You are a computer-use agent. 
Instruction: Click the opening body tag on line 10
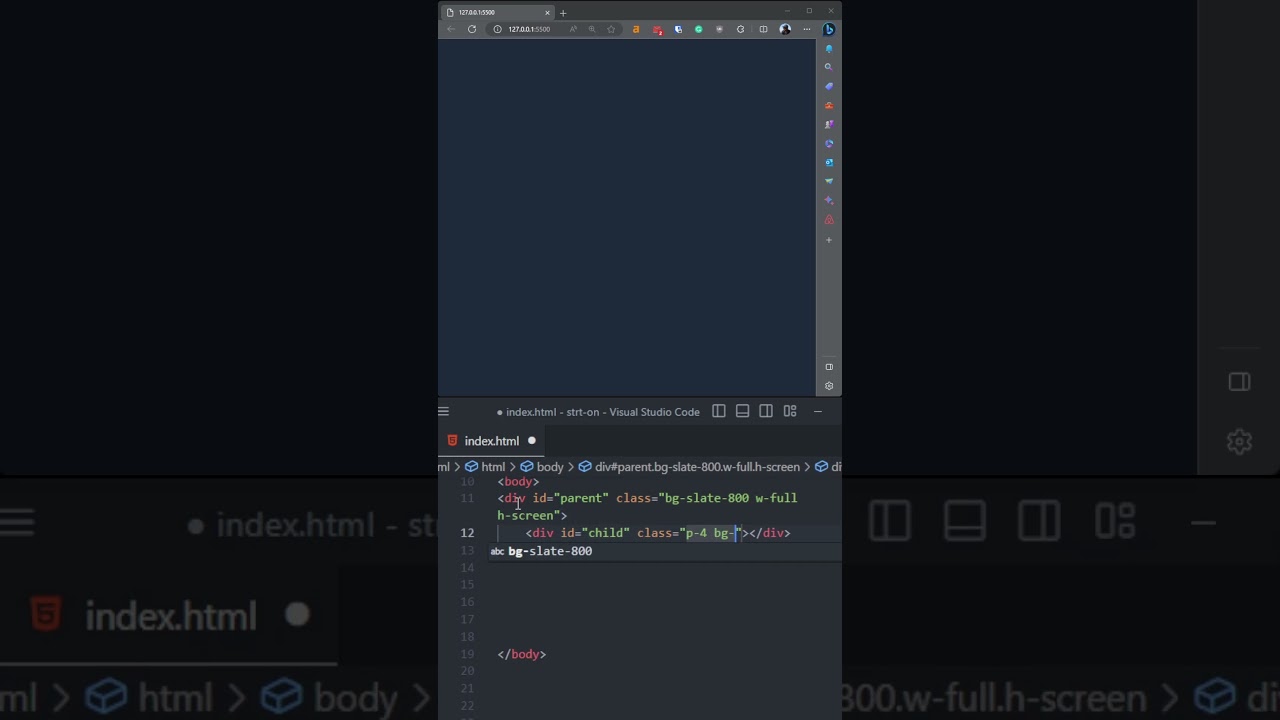click(x=518, y=481)
